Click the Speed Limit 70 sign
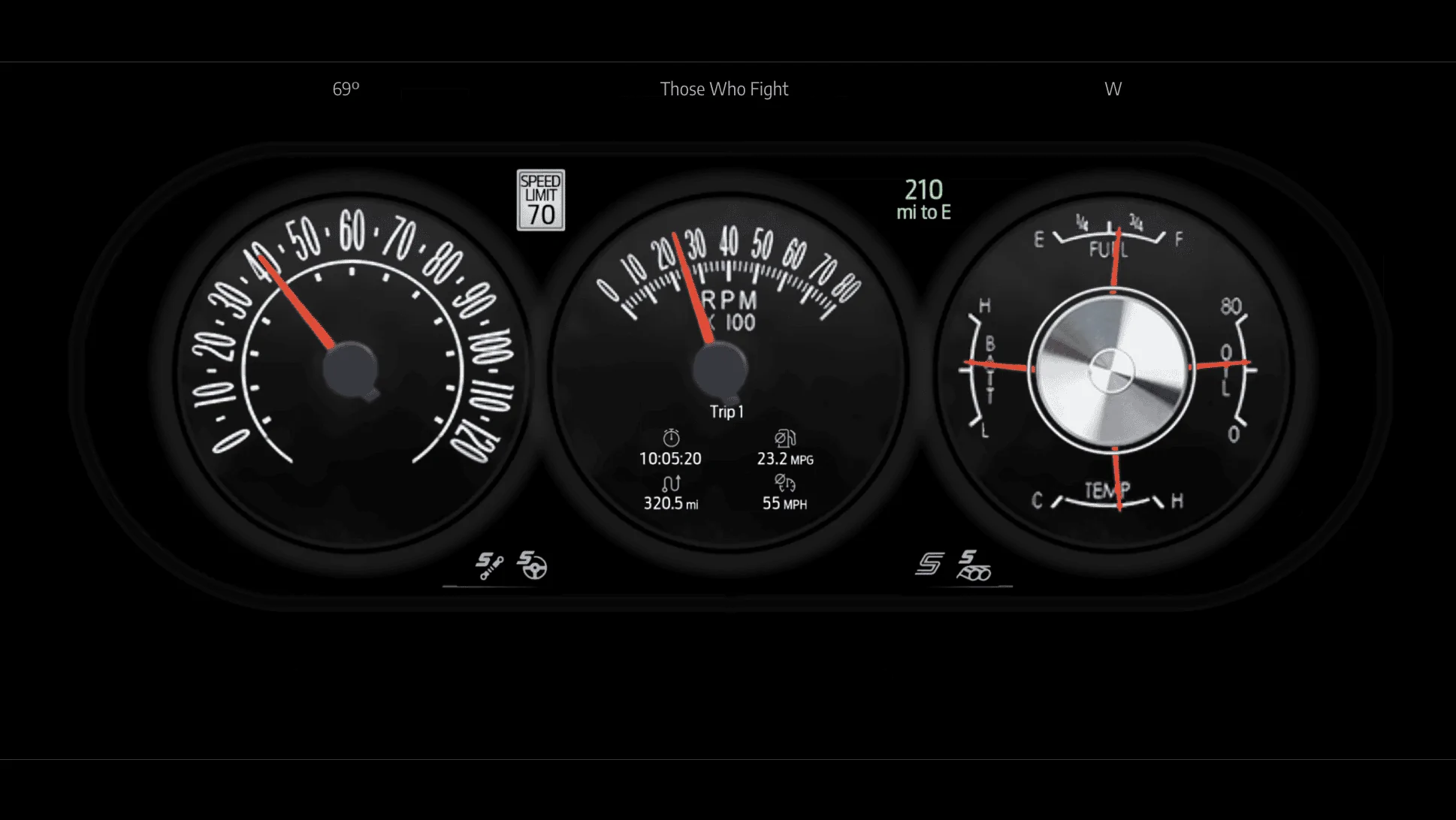Screen dimensions: 1456x820 (540, 200)
